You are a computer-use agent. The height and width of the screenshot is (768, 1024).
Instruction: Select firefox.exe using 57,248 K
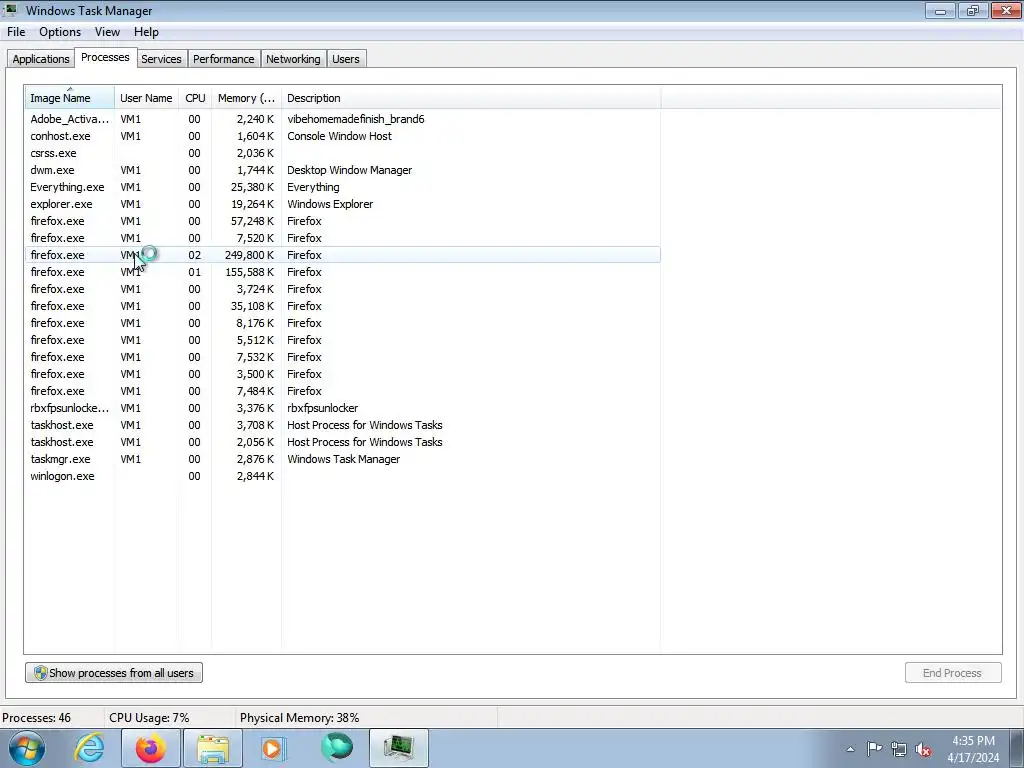[x=343, y=221]
